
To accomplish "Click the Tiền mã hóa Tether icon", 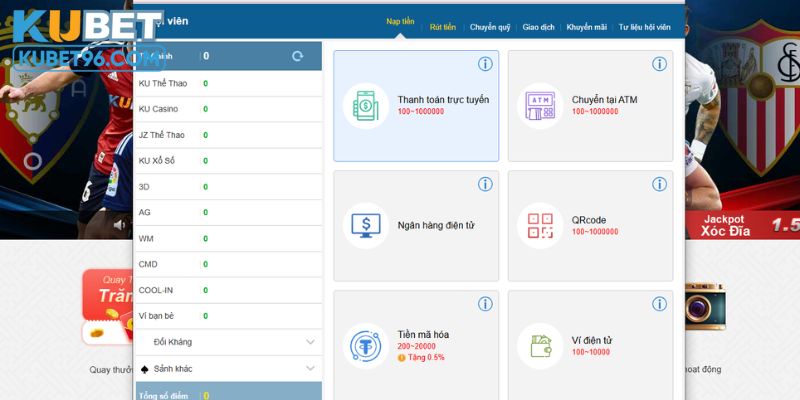I will point(366,346).
